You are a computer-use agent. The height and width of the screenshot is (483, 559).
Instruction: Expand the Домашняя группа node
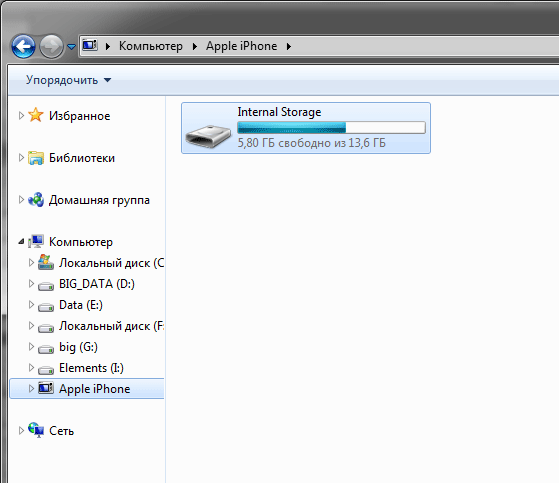(21, 200)
